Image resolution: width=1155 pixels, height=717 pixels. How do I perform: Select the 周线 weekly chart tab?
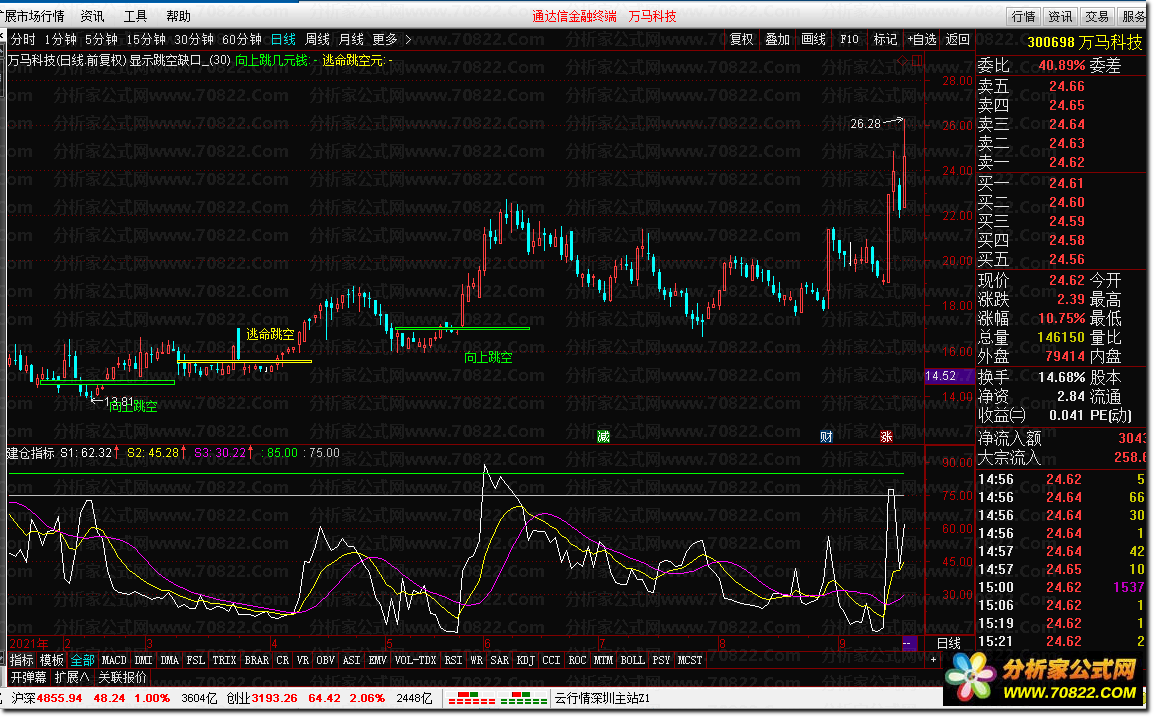(317, 40)
